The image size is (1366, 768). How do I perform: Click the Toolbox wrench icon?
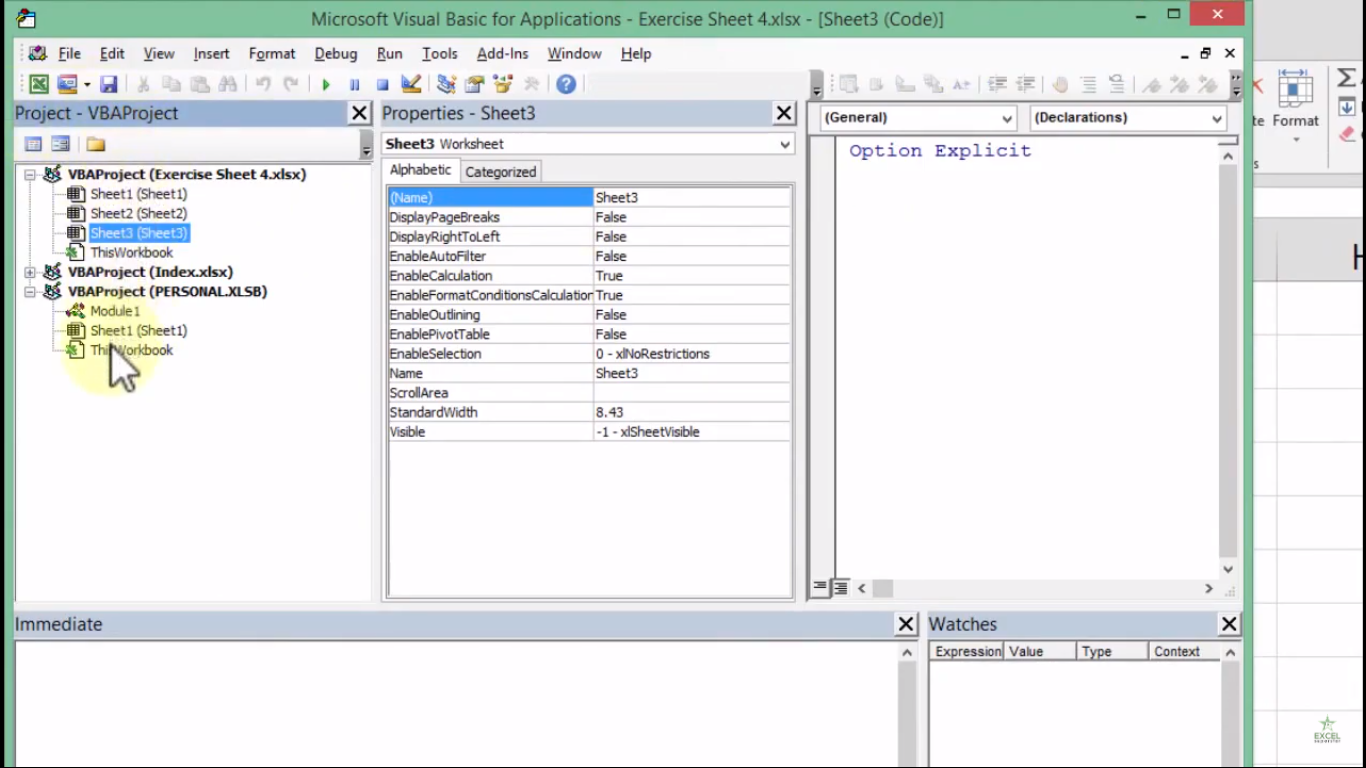tap(531, 85)
